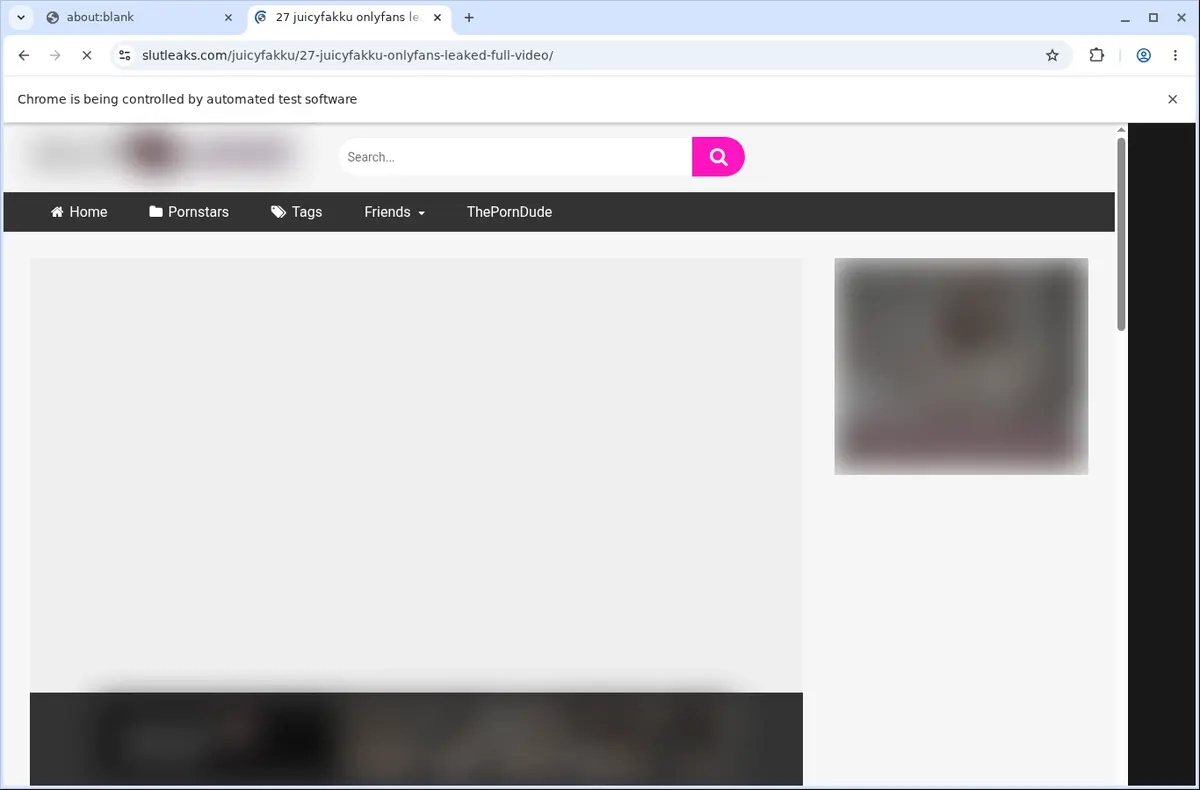
Task: Select the active second browser tab
Action: 348,17
